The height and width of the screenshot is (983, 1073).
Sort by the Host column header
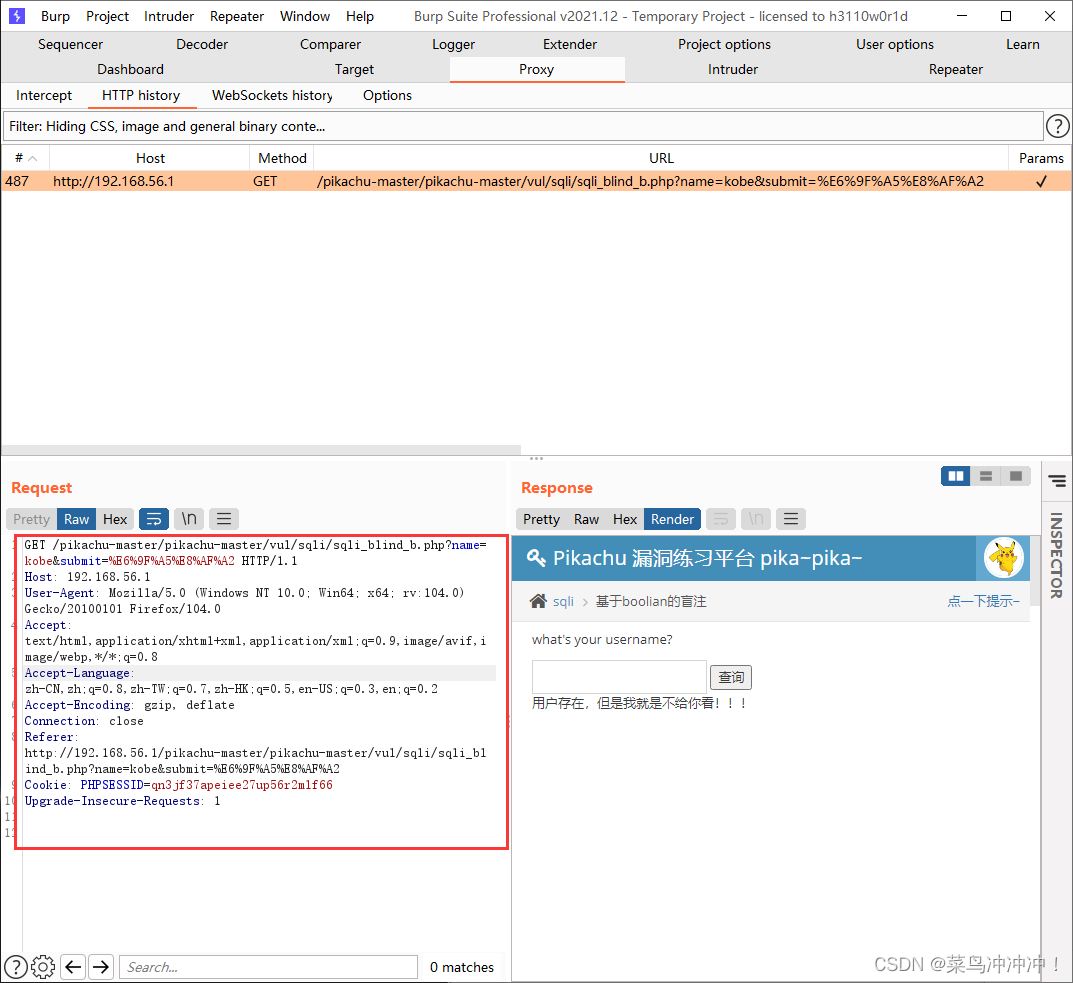pos(150,158)
